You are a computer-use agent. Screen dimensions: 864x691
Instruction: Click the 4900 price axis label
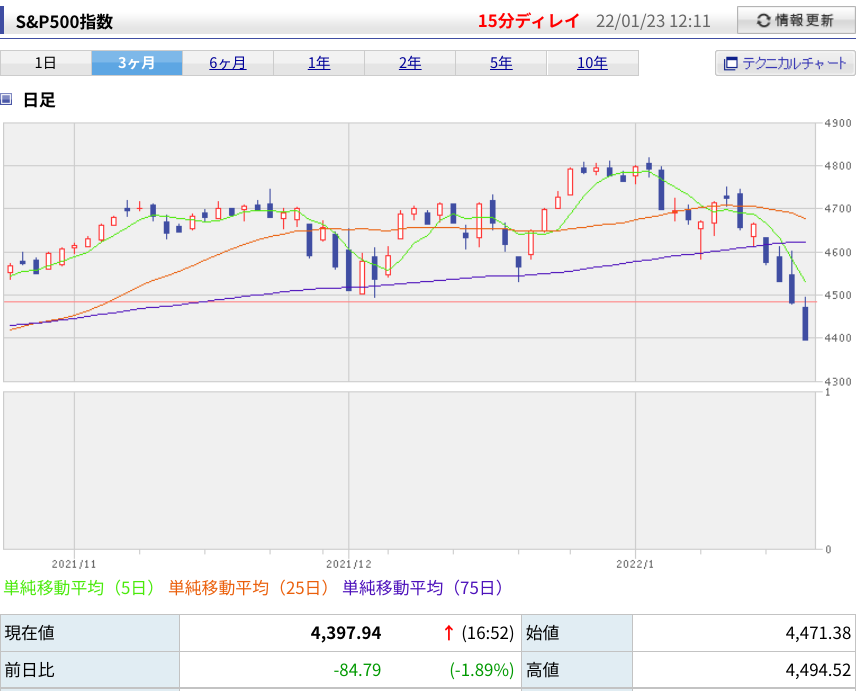click(838, 123)
